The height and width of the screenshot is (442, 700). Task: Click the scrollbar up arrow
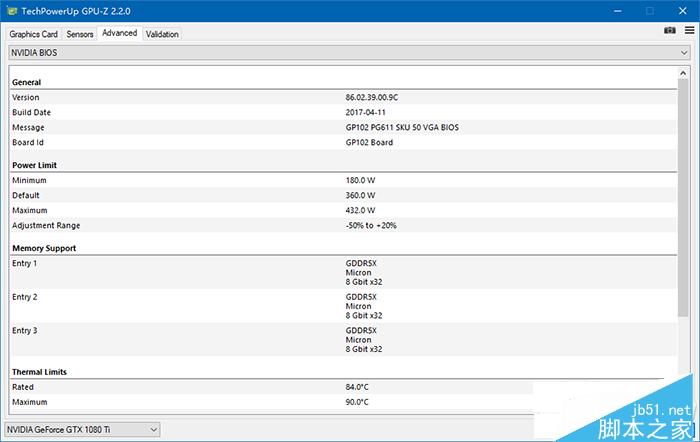pos(683,73)
